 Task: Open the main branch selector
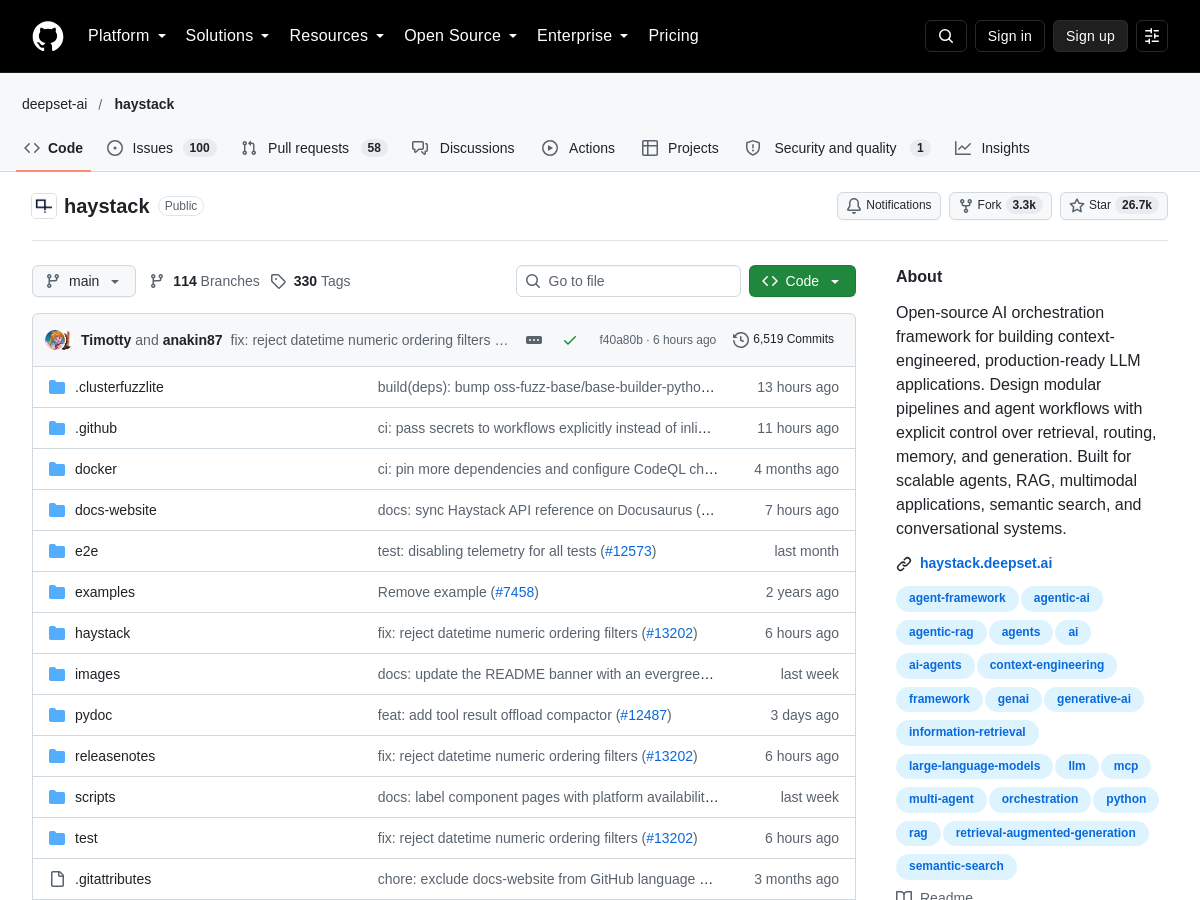(x=84, y=281)
